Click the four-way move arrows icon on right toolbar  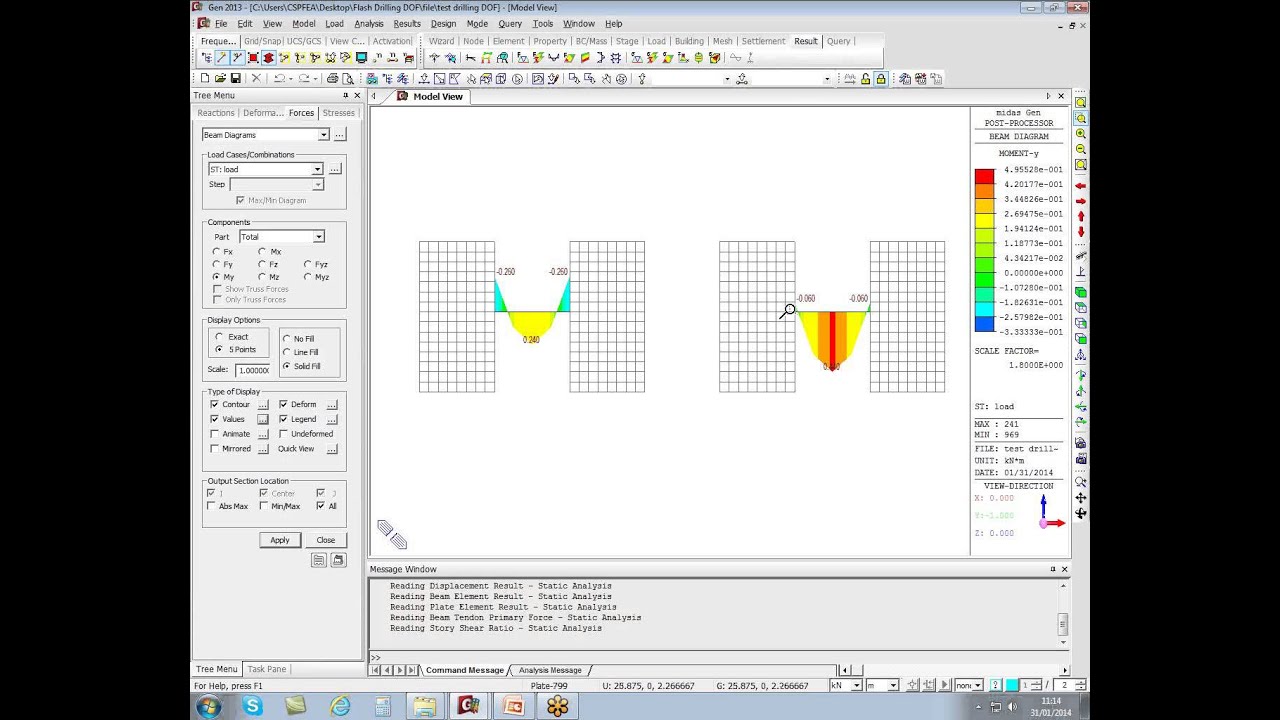click(x=1081, y=497)
